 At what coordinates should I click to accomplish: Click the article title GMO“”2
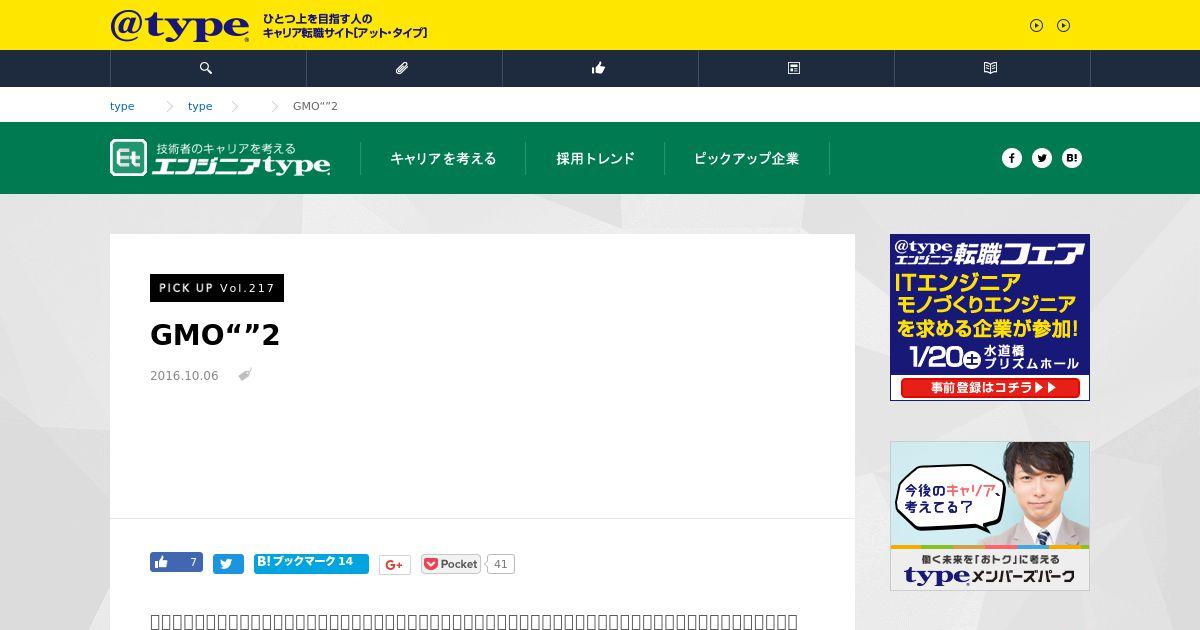(x=215, y=335)
